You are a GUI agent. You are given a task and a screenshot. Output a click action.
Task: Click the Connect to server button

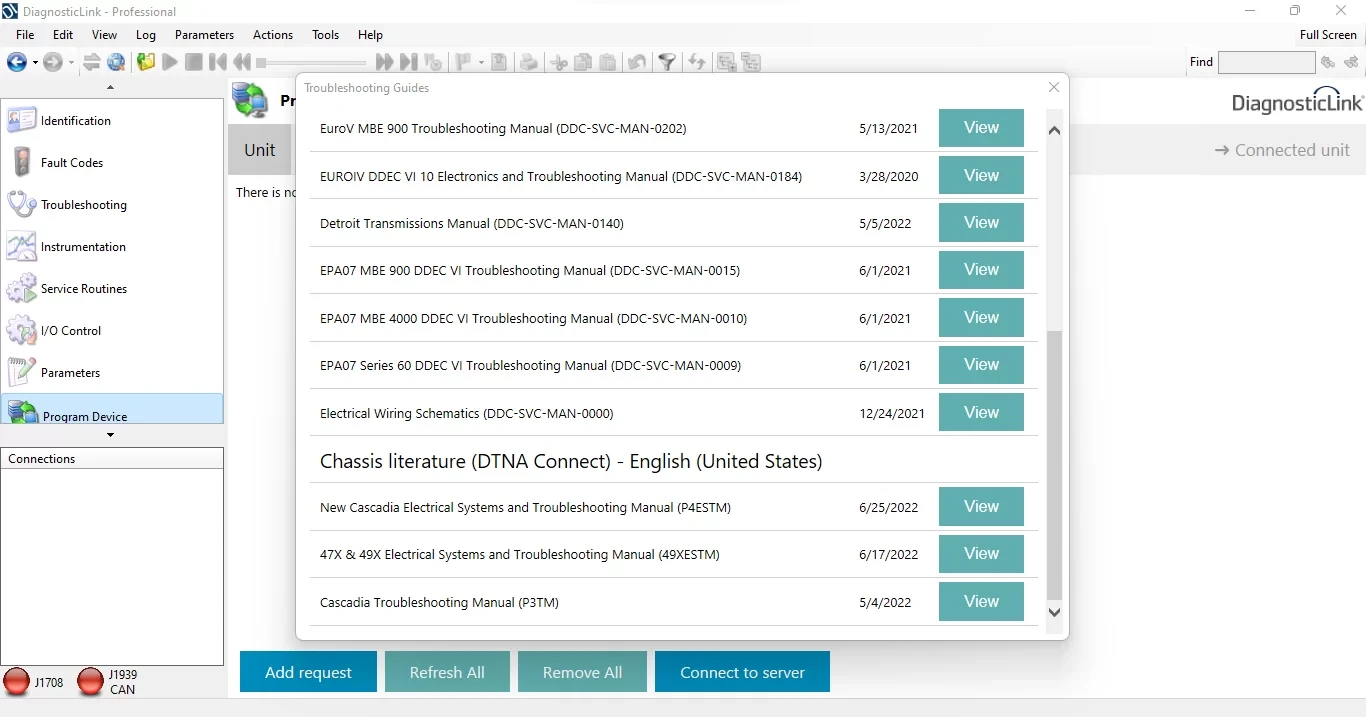742,672
